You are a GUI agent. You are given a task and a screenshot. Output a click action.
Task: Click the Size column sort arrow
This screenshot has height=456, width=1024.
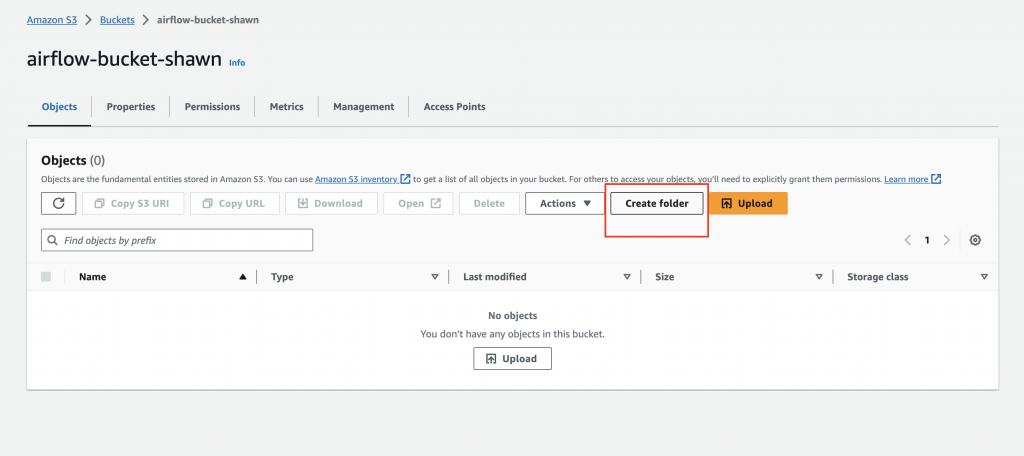819,277
